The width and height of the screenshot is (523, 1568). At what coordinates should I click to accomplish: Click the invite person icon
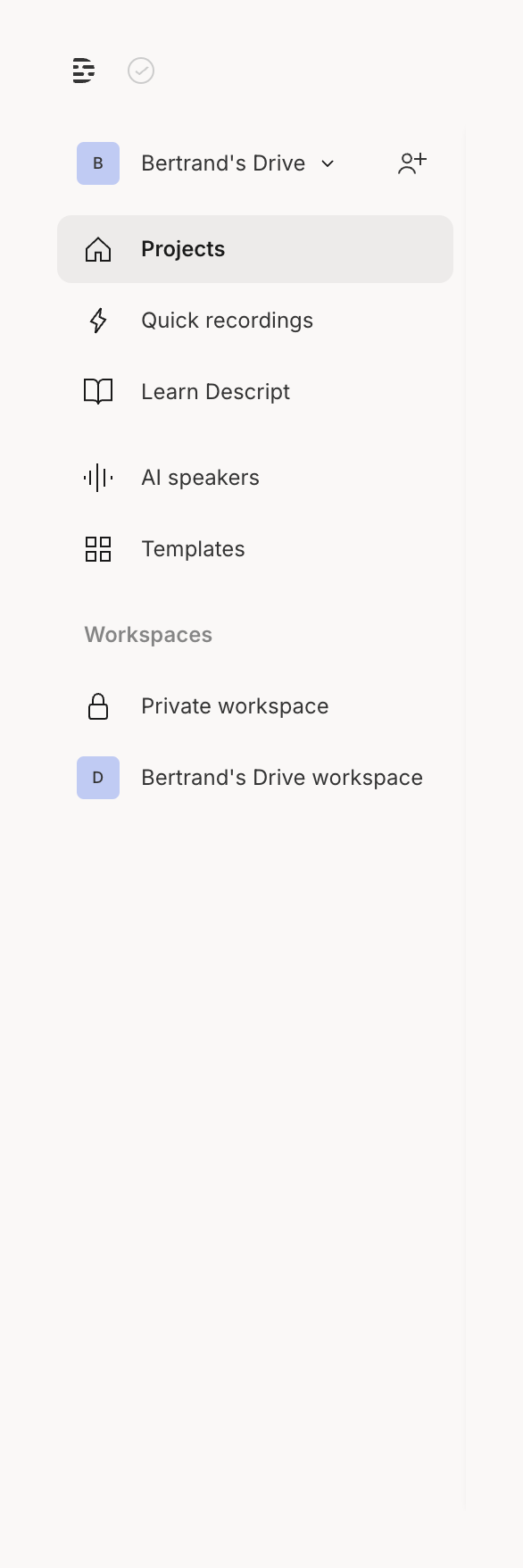411,163
